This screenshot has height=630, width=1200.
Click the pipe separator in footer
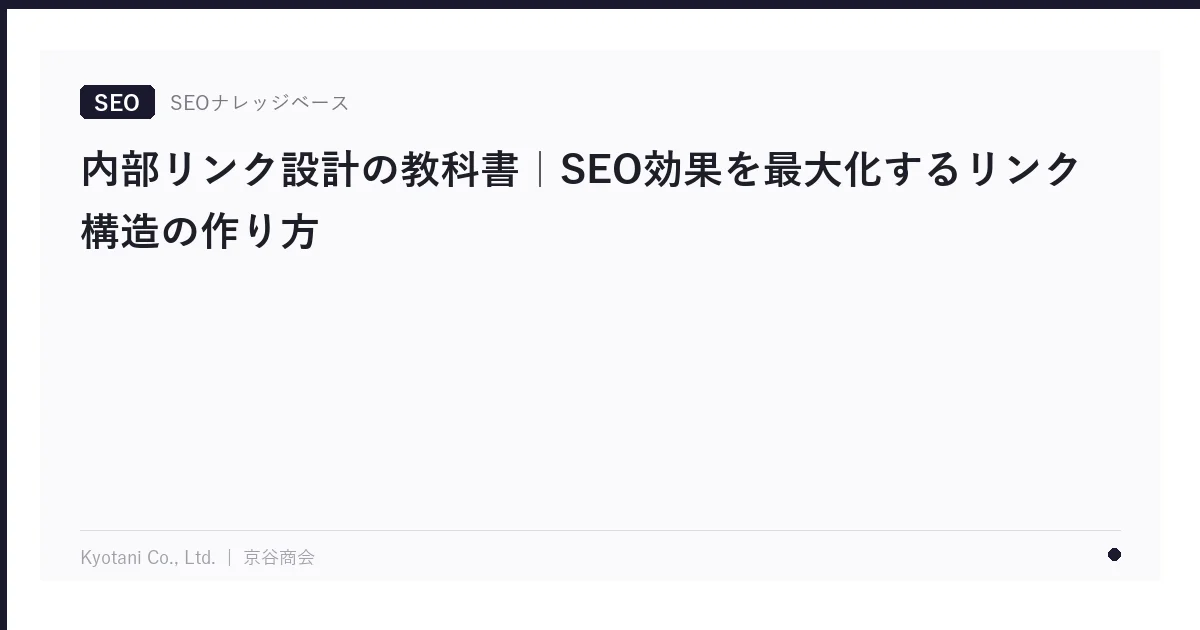point(230,557)
